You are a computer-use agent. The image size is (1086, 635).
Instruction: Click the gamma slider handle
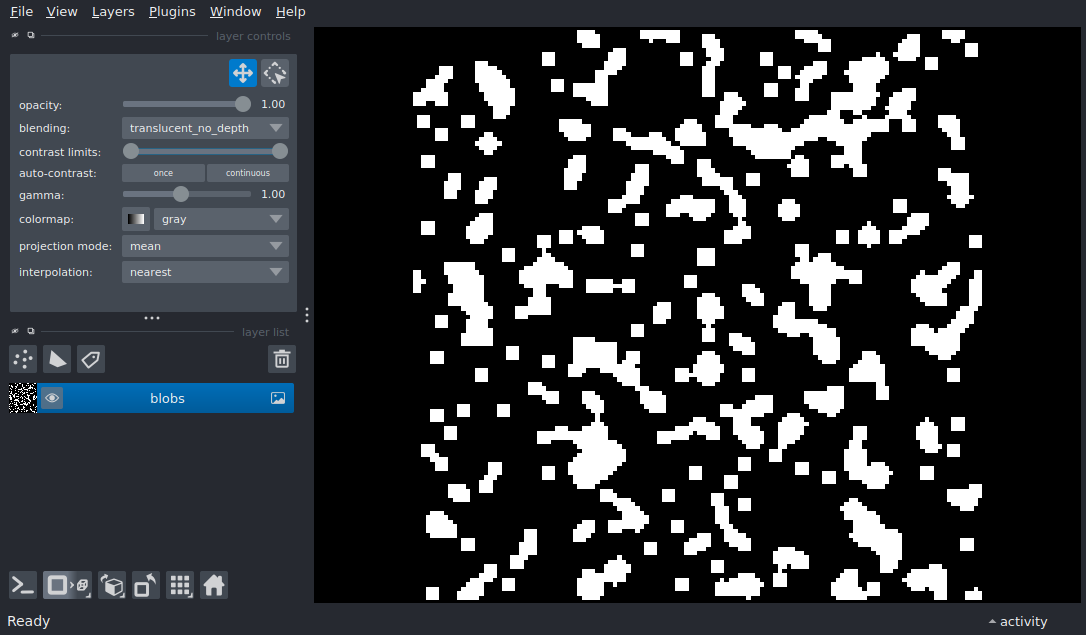[181, 194]
